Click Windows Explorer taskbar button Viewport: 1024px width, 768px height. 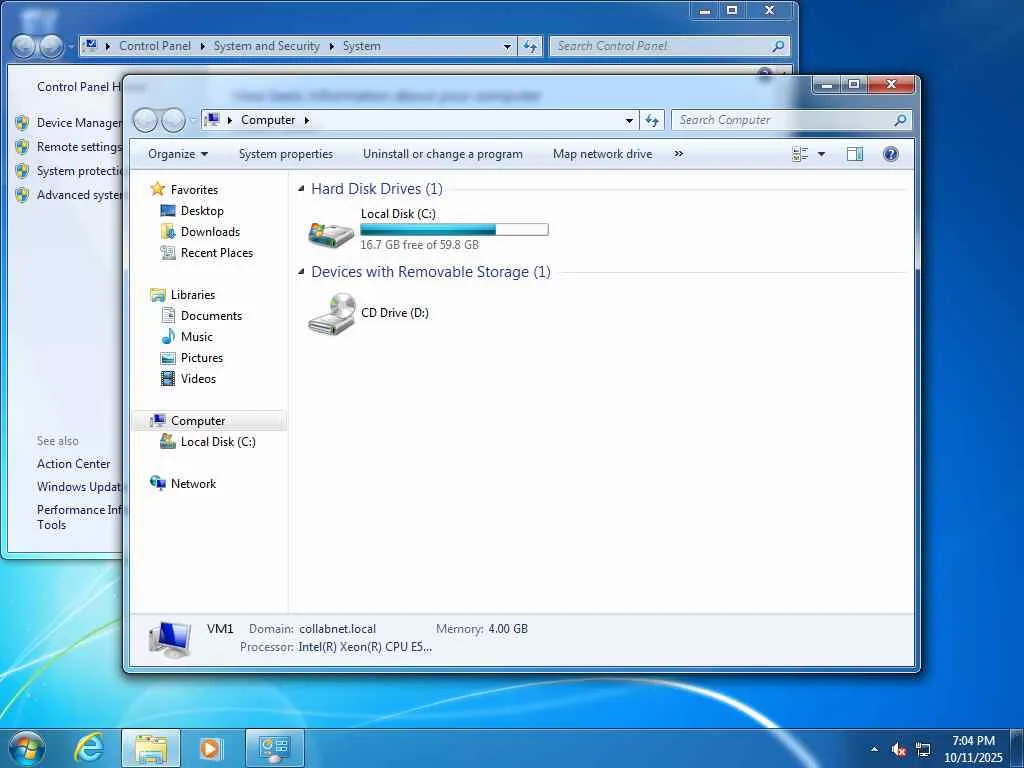[151, 748]
